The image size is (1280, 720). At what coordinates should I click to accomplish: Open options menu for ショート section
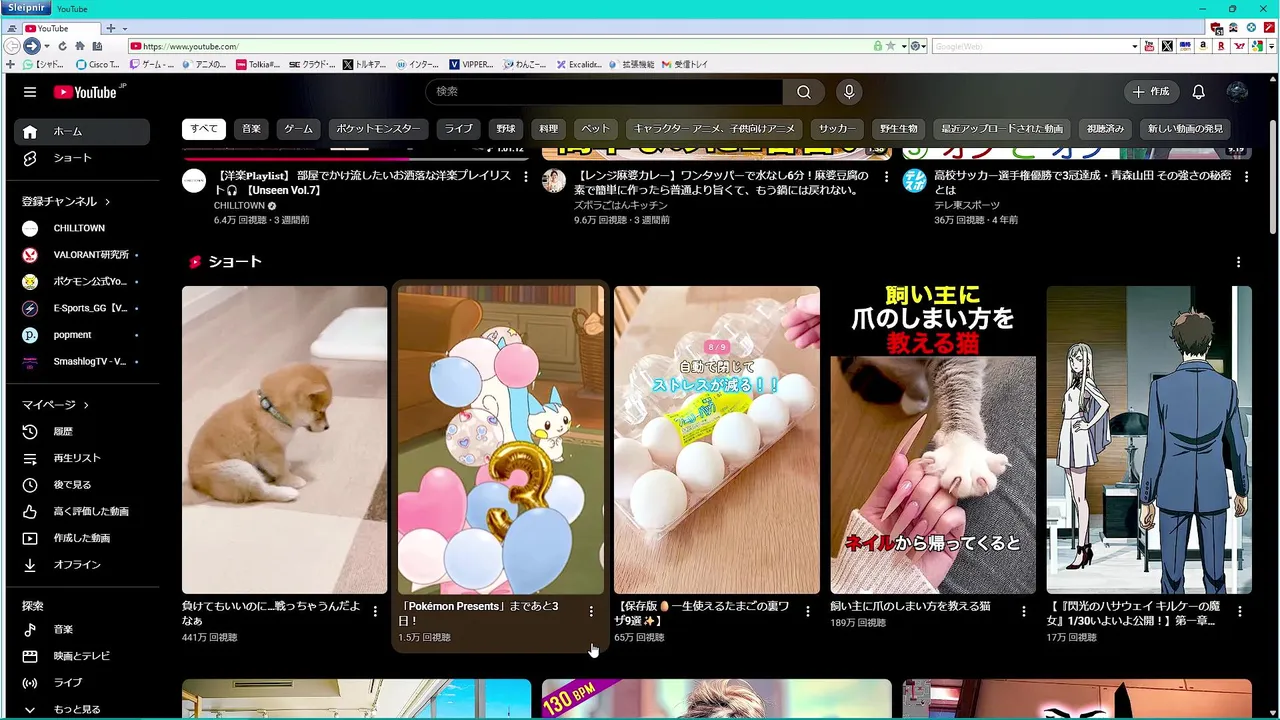point(1238,262)
